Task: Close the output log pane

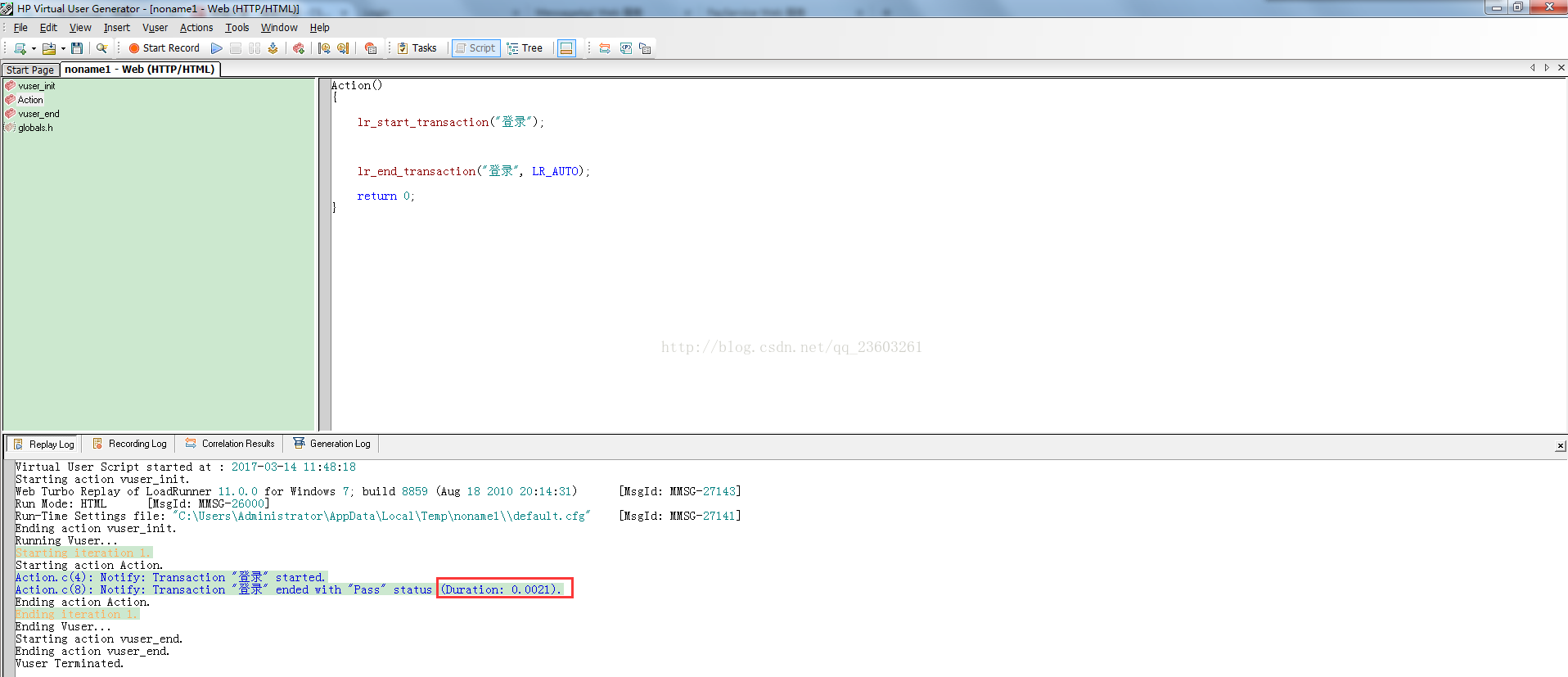Action: coord(1560,446)
